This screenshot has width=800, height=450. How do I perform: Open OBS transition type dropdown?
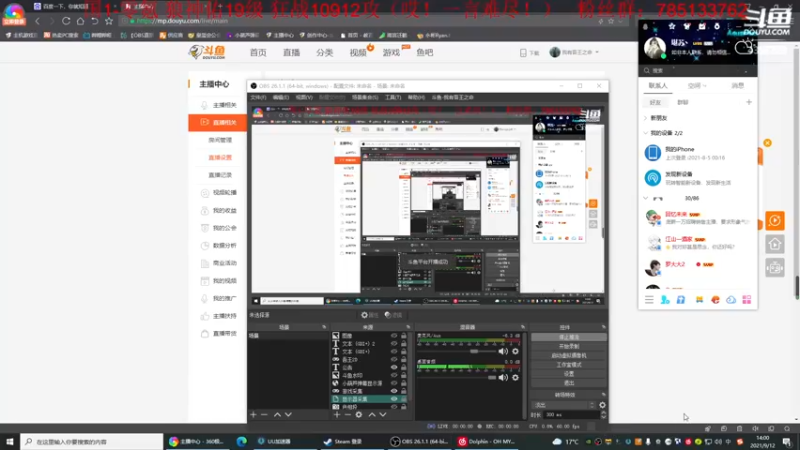point(564,405)
